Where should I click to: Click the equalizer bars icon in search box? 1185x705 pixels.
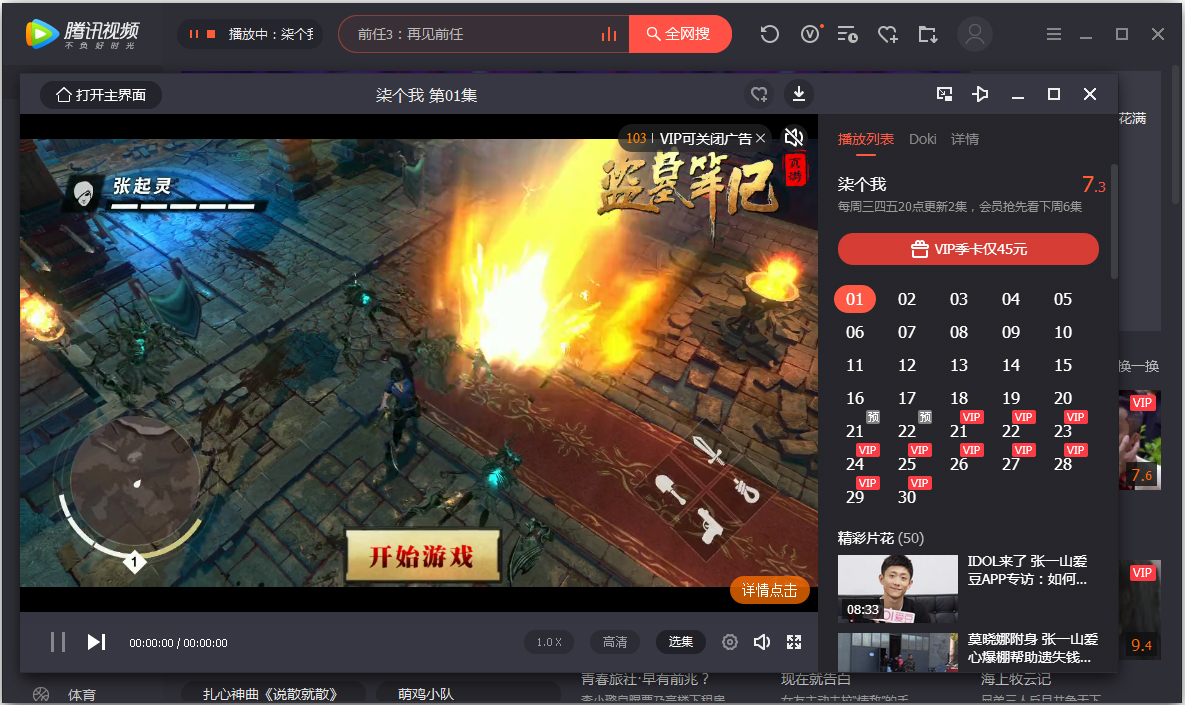609,34
